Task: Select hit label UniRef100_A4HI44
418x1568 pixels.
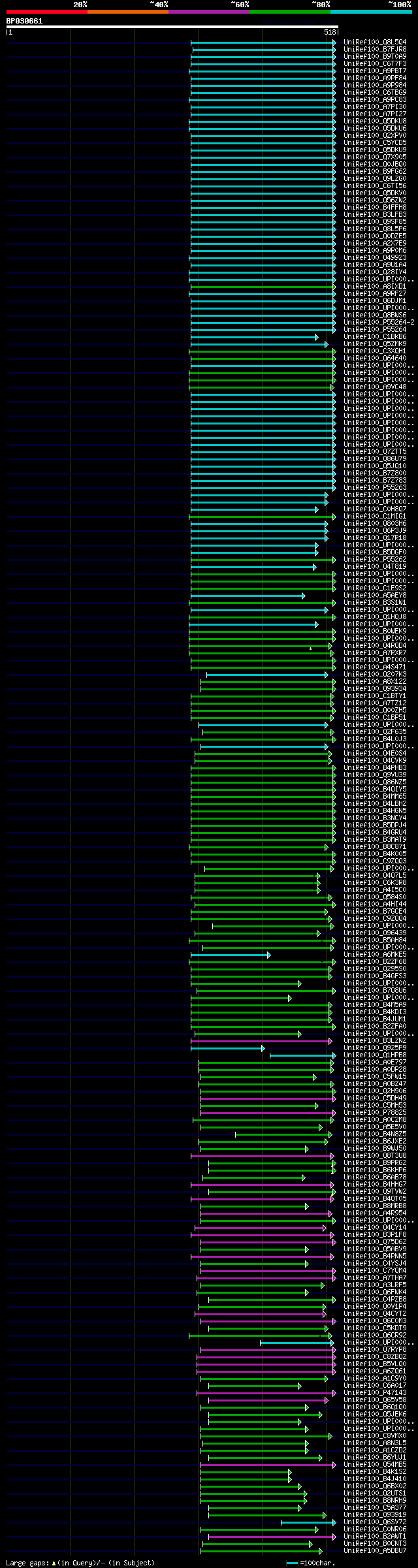Action: (x=375, y=904)
